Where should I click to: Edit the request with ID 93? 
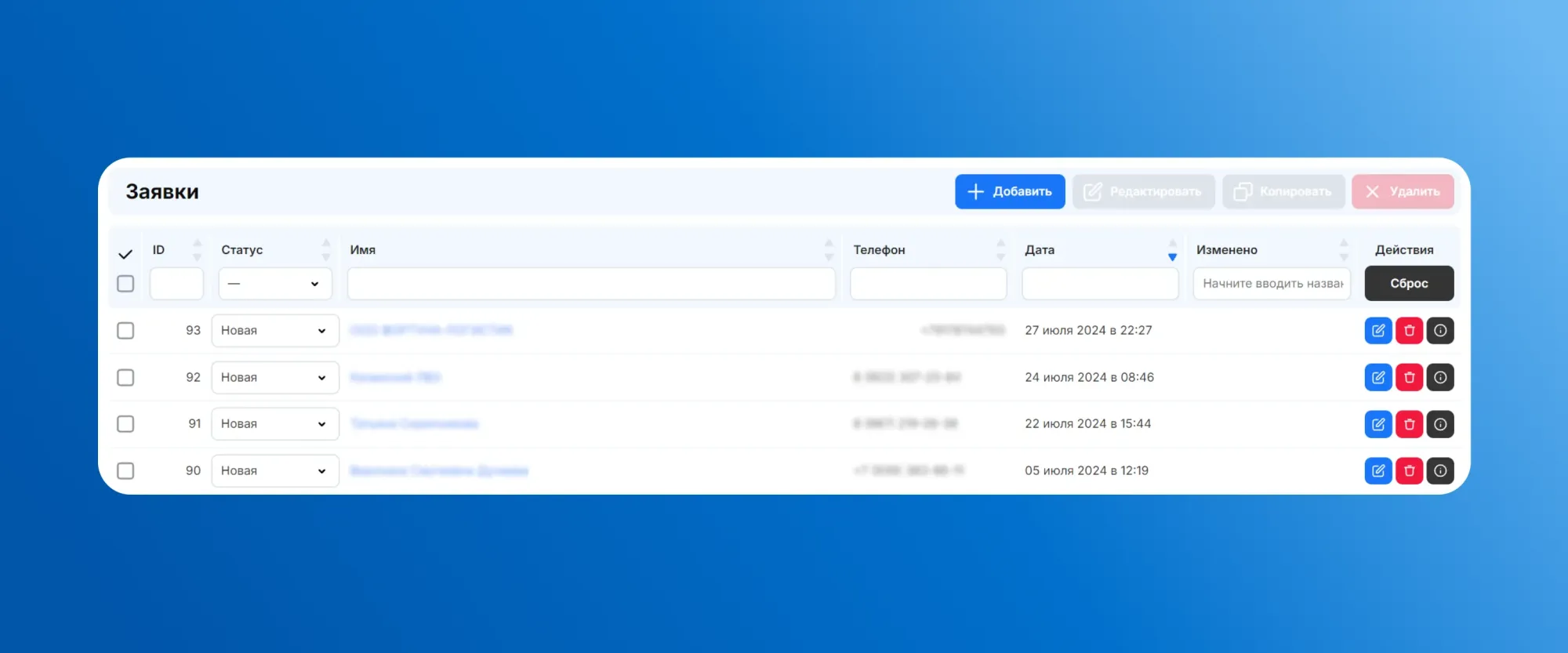pos(1378,330)
